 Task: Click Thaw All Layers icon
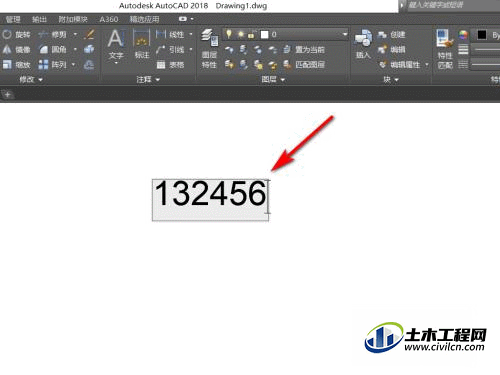click(258, 65)
